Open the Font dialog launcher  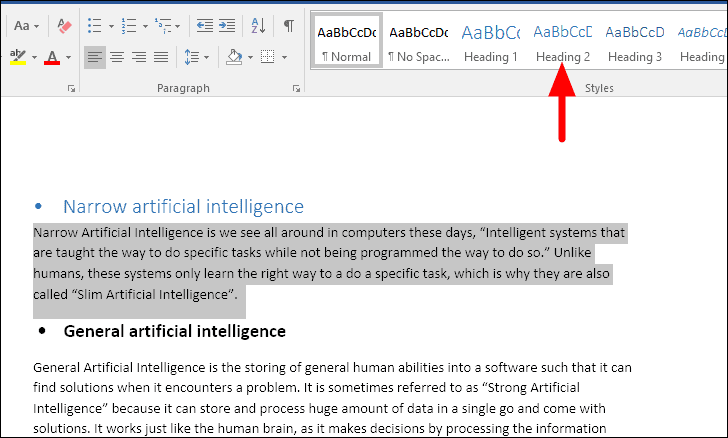71,88
